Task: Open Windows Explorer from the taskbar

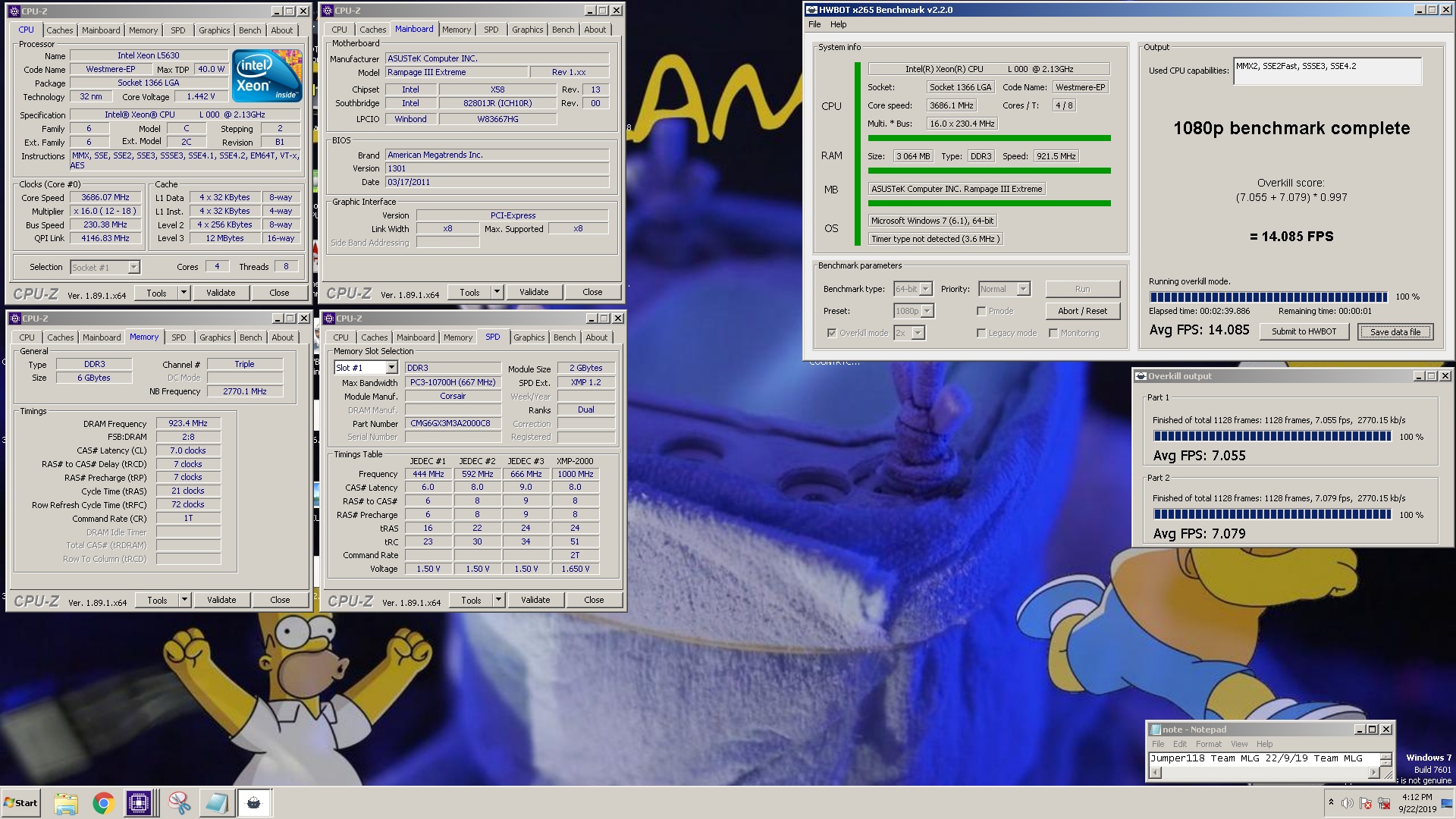Action: pyautogui.click(x=66, y=803)
